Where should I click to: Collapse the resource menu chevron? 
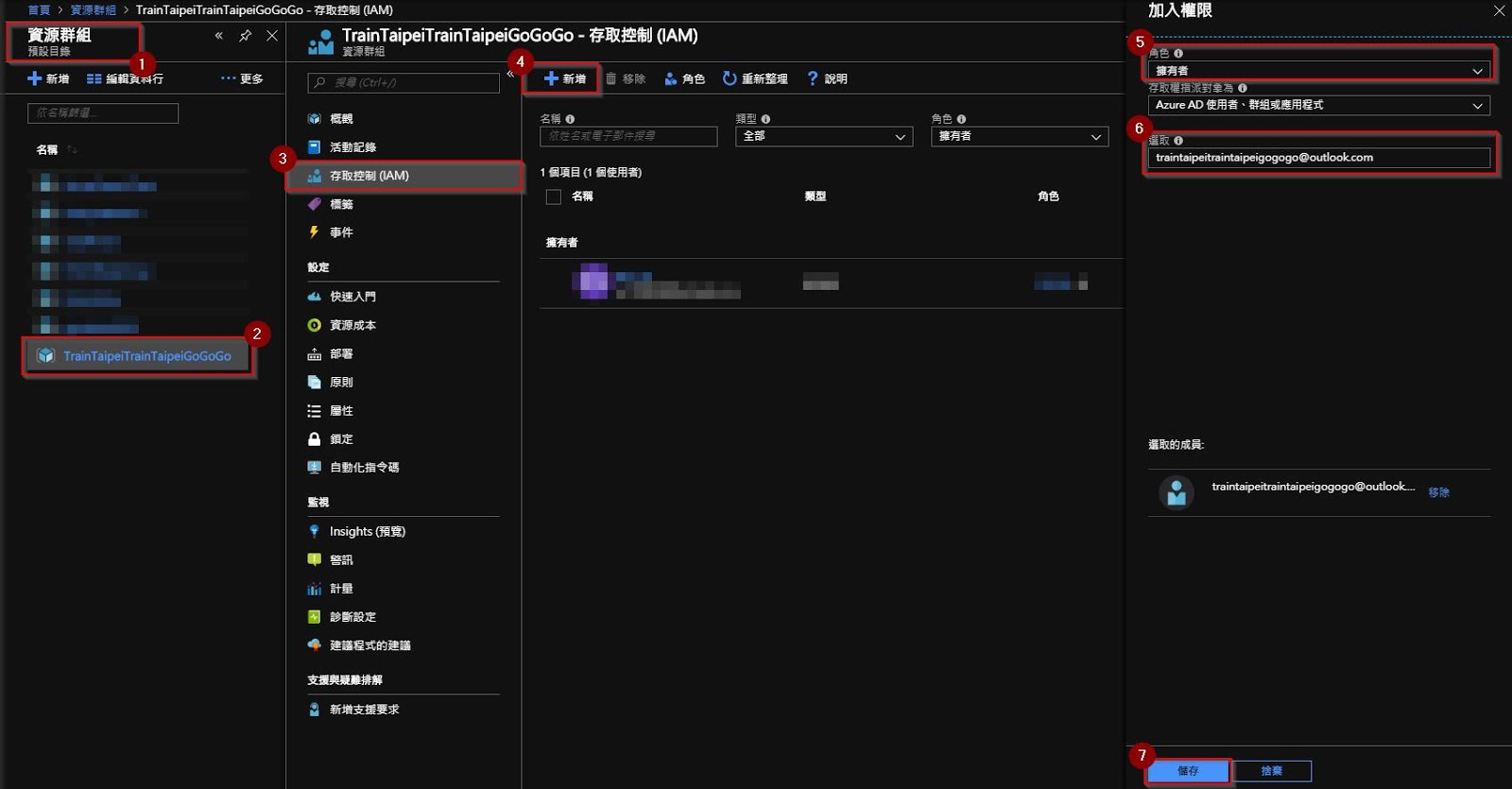coord(510,74)
